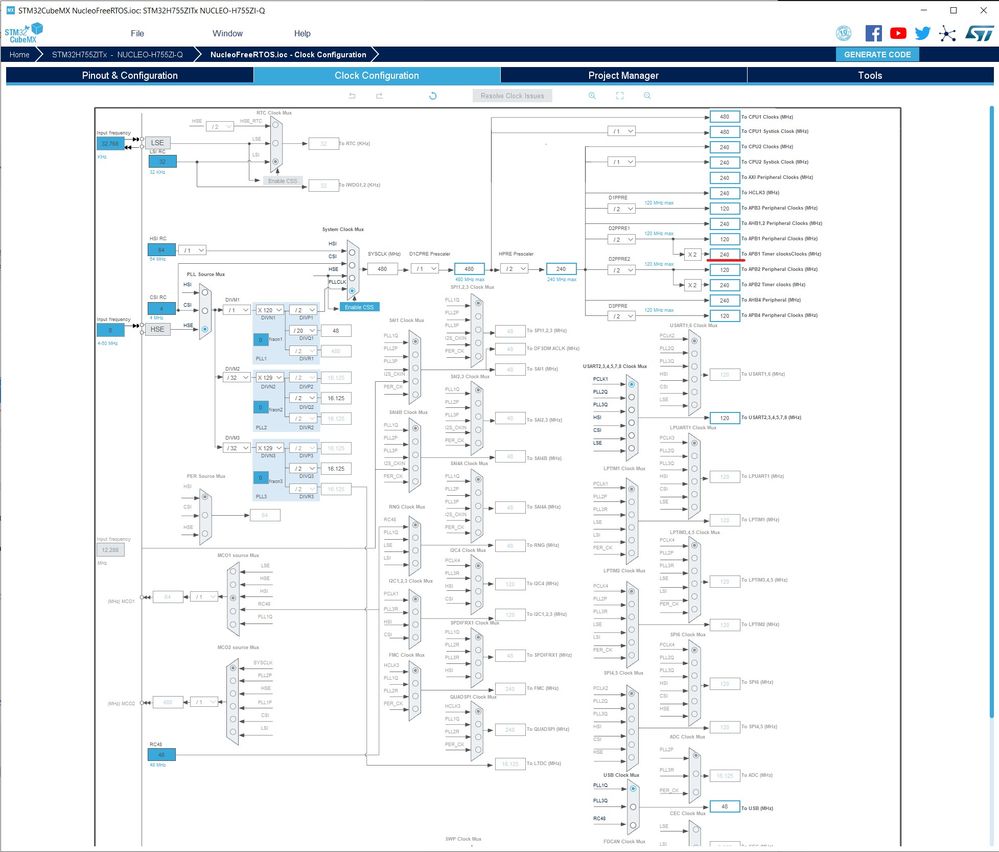Open the D2PPRE1 prescaler dropdown
The image size is (999, 852).
[621, 239]
